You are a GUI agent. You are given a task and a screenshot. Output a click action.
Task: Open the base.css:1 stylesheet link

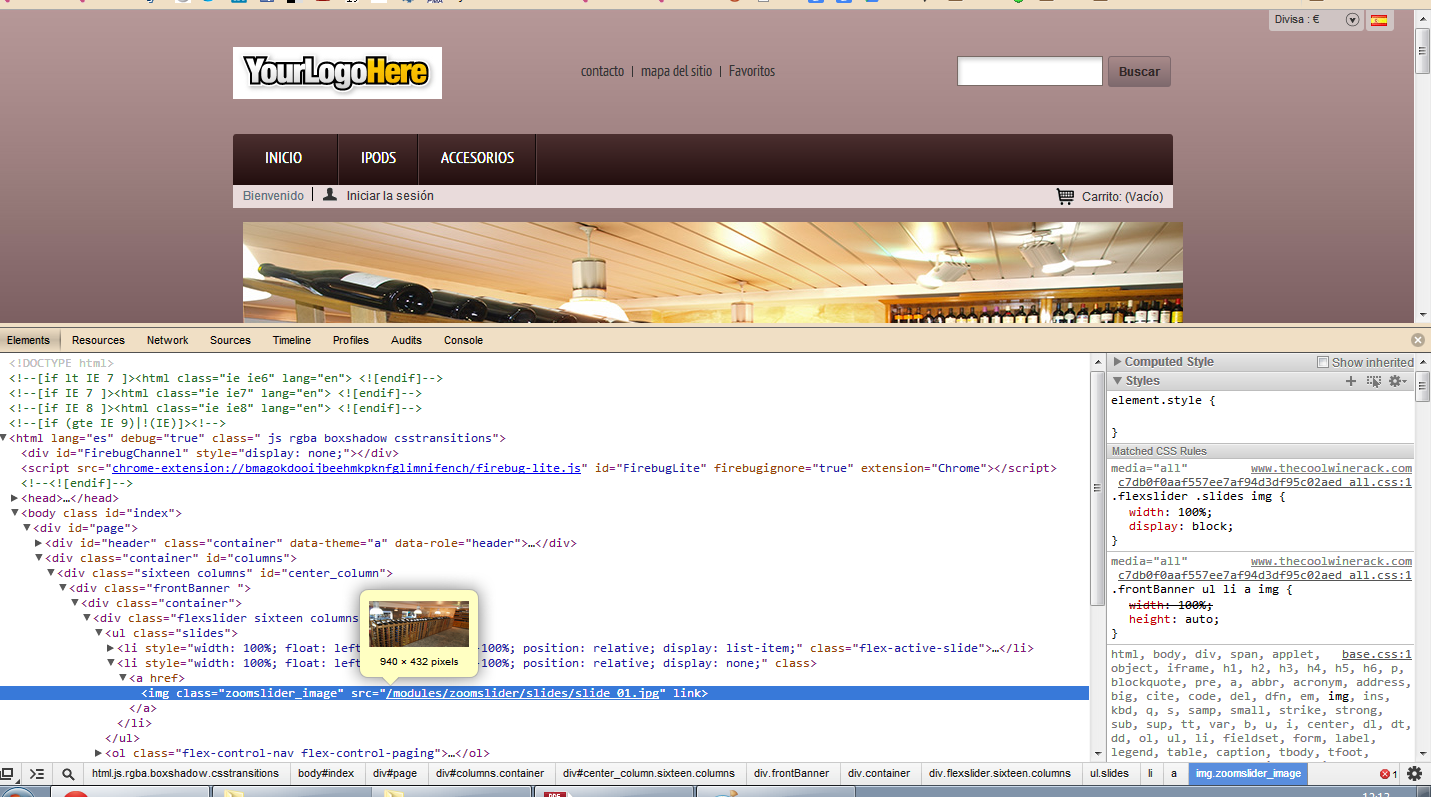point(1377,654)
